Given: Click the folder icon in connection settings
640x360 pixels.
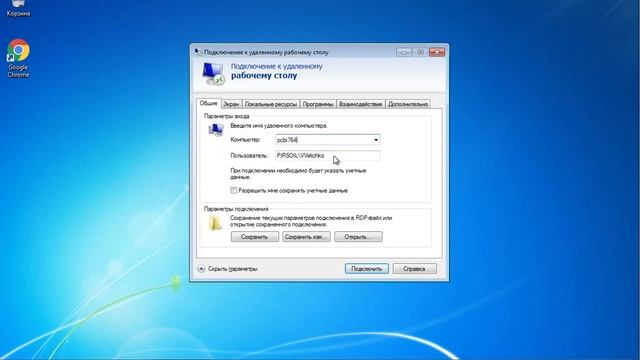Looking at the screenshot, I should point(215,224).
